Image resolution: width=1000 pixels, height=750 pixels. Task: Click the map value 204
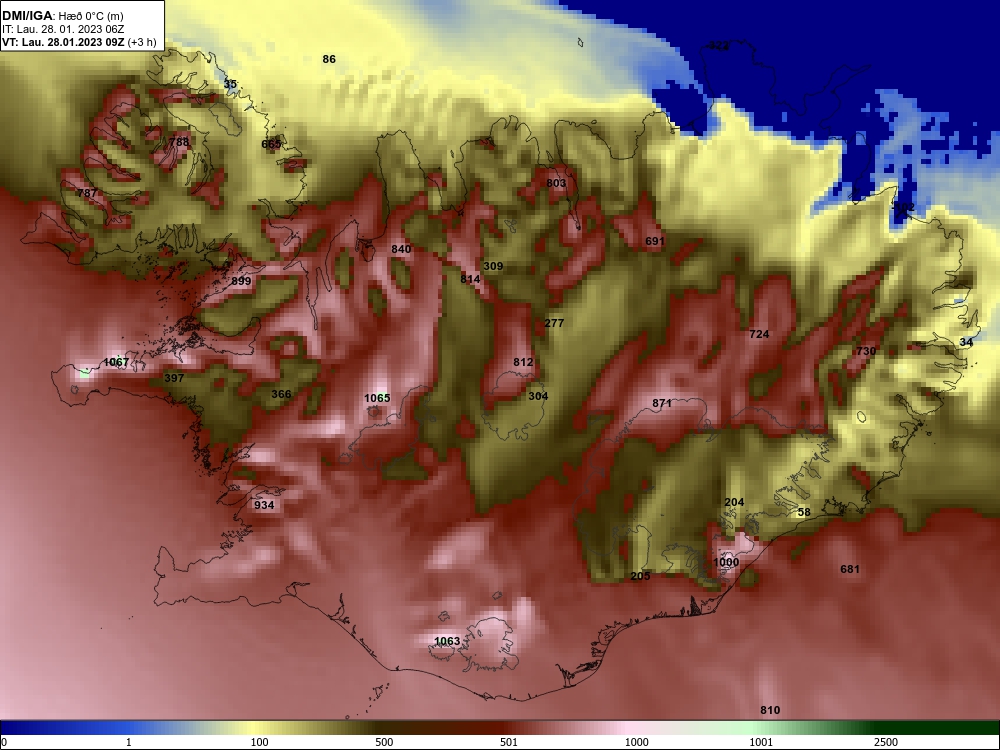click(x=734, y=503)
